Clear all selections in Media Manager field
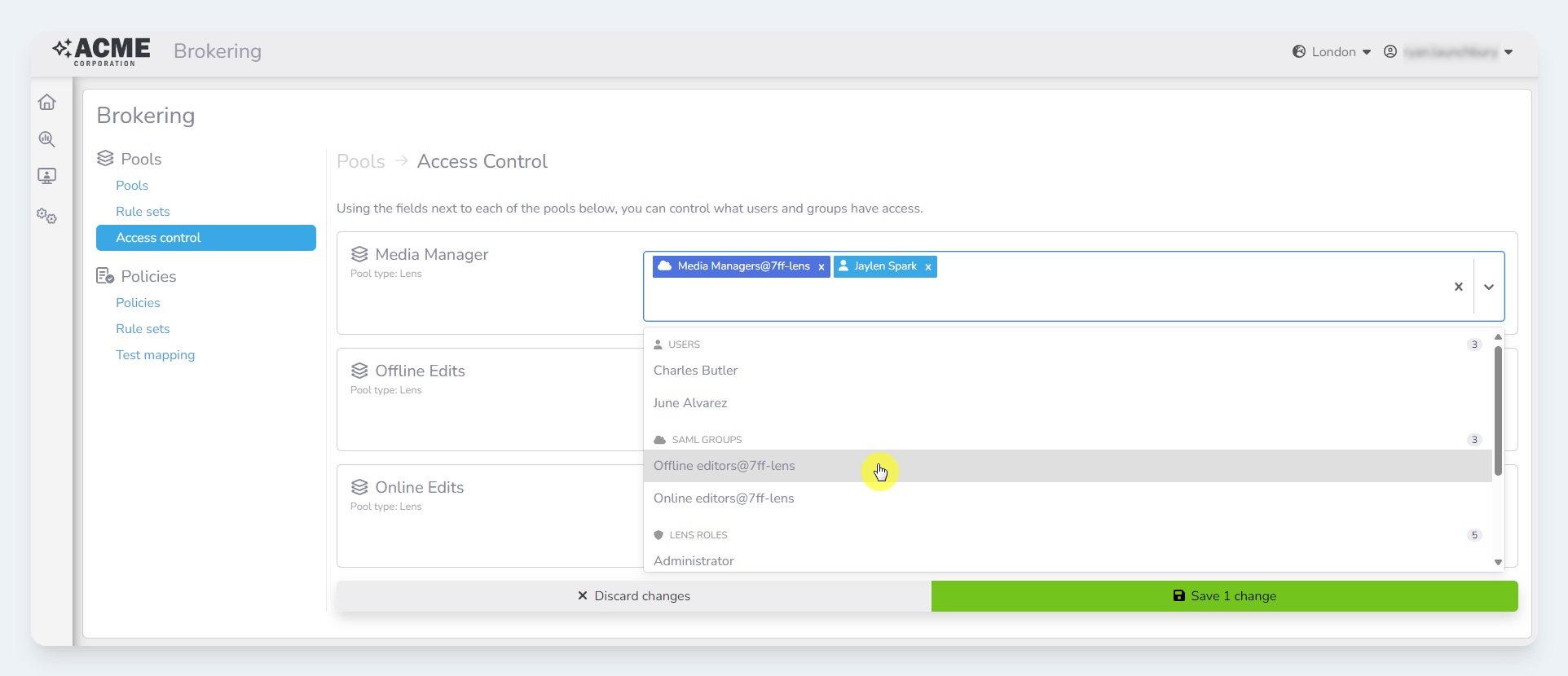 coord(1458,287)
